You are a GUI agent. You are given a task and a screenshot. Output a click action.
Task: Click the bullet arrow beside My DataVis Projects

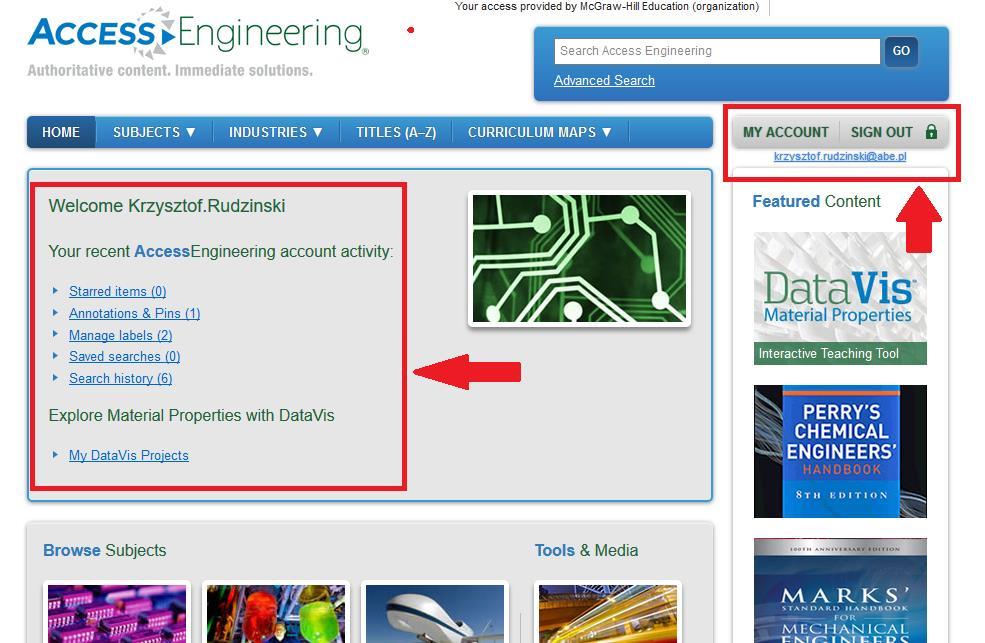[x=55, y=455]
